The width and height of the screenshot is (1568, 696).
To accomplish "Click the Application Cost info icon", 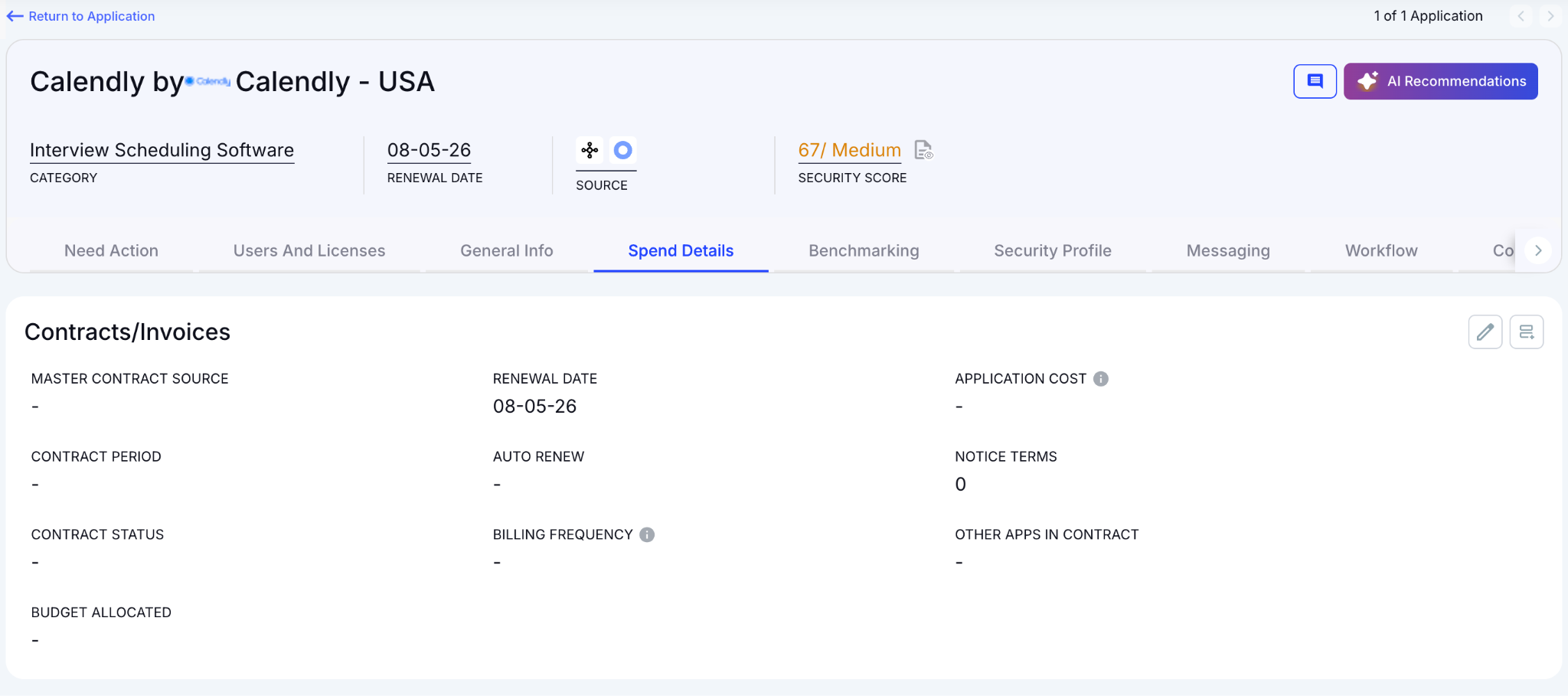I will [x=1101, y=378].
